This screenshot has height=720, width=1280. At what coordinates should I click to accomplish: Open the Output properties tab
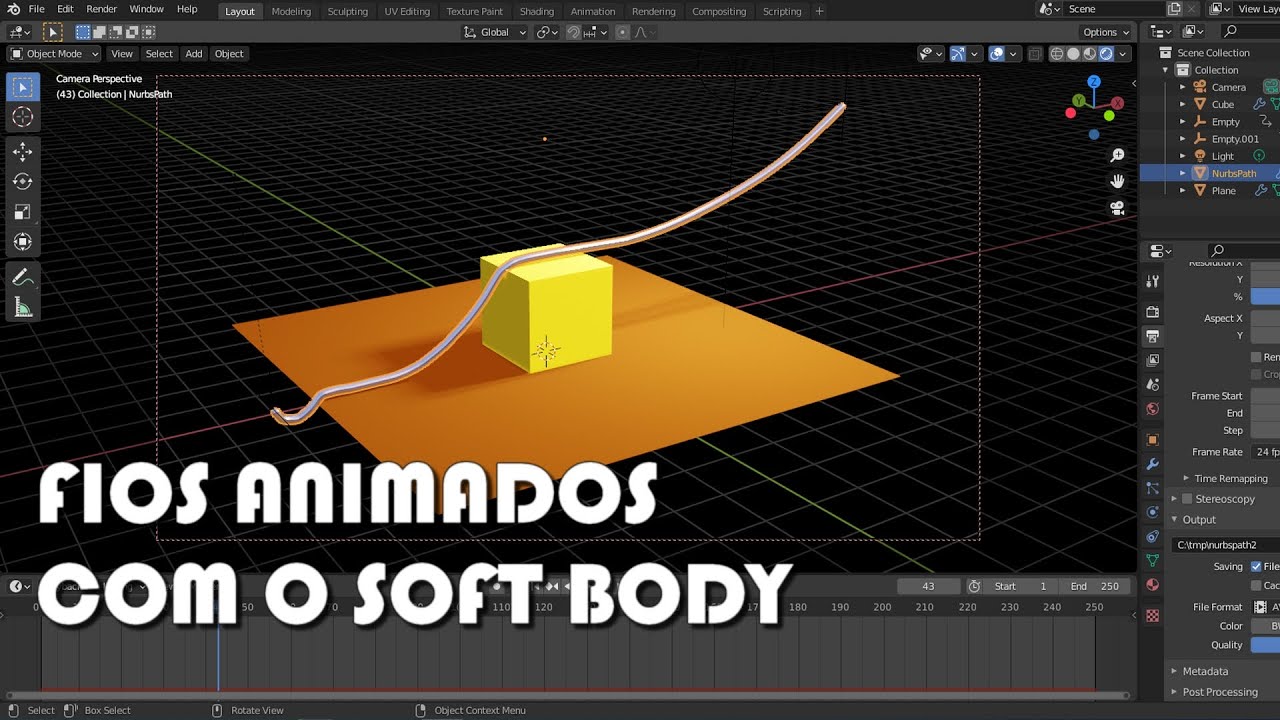pos(1153,336)
